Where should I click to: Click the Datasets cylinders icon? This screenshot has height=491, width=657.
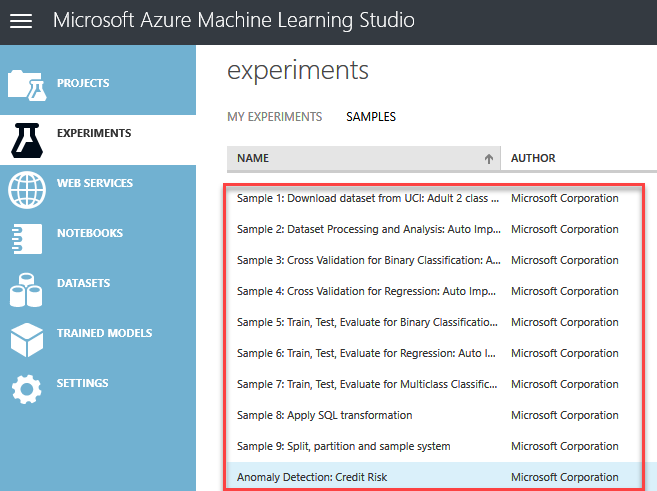[x=26, y=290]
